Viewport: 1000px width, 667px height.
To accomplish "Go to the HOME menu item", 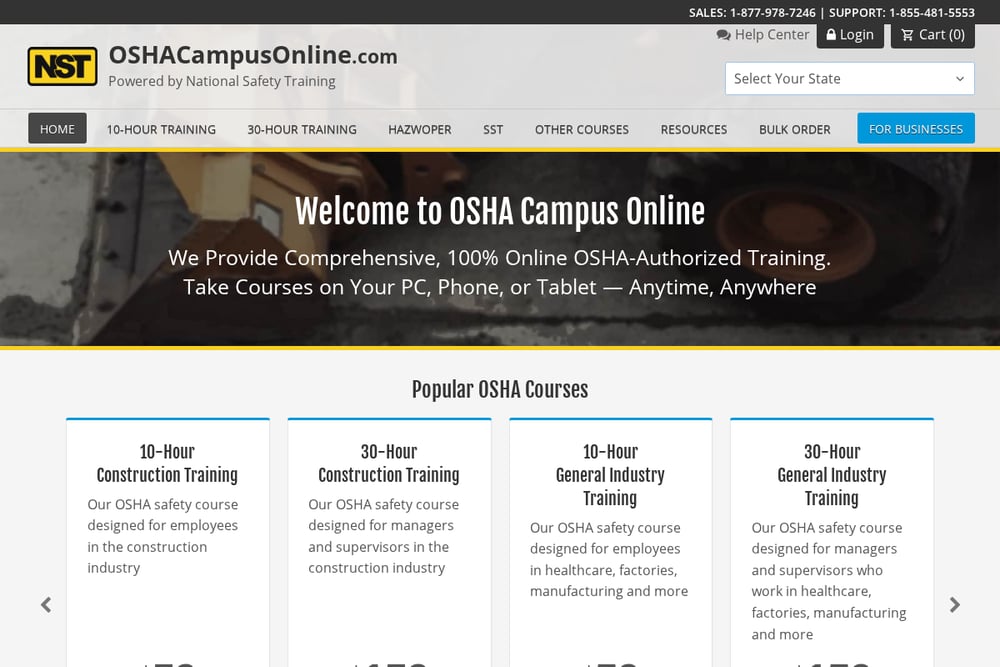I will [57, 129].
